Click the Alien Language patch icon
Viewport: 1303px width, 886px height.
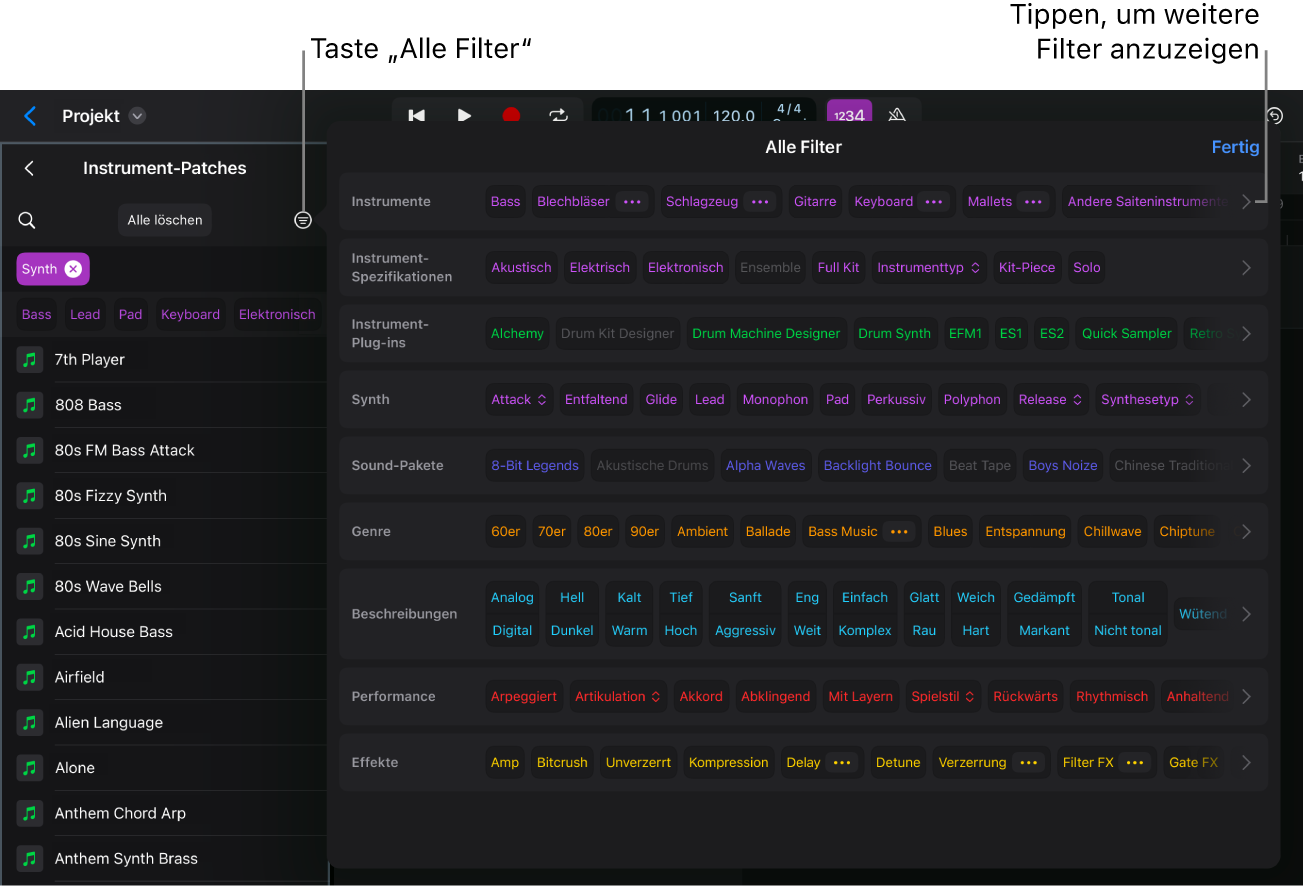pos(30,722)
